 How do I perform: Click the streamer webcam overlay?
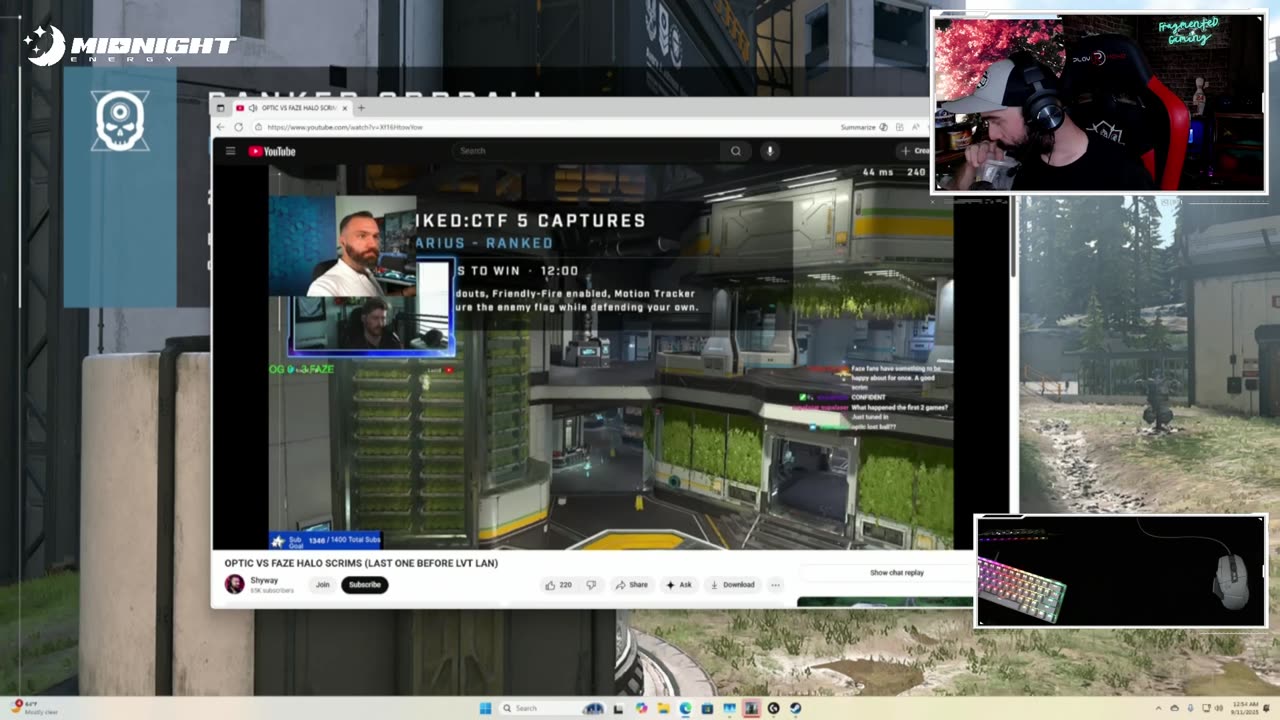1099,103
